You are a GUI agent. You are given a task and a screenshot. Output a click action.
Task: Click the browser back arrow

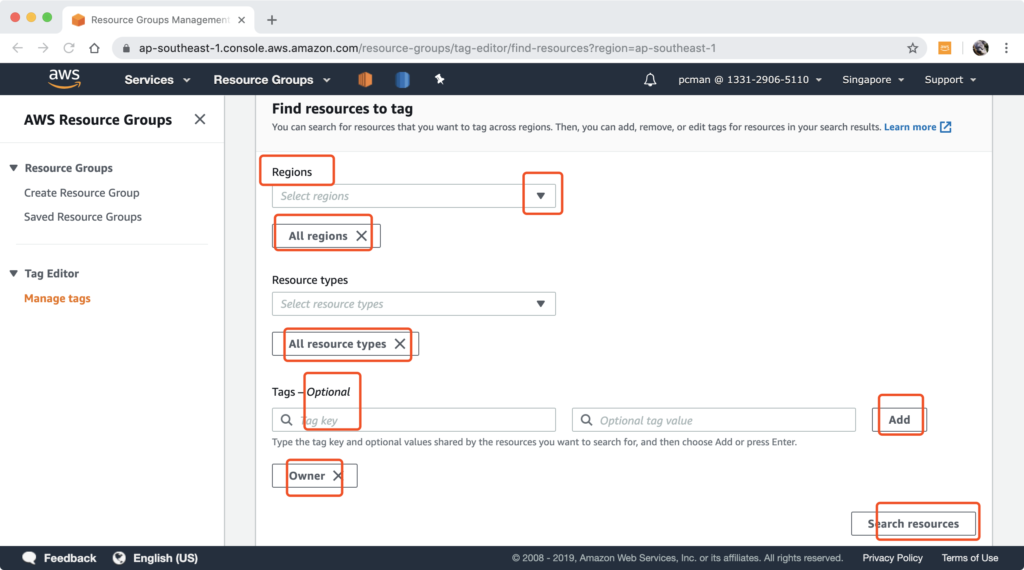pos(18,48)
